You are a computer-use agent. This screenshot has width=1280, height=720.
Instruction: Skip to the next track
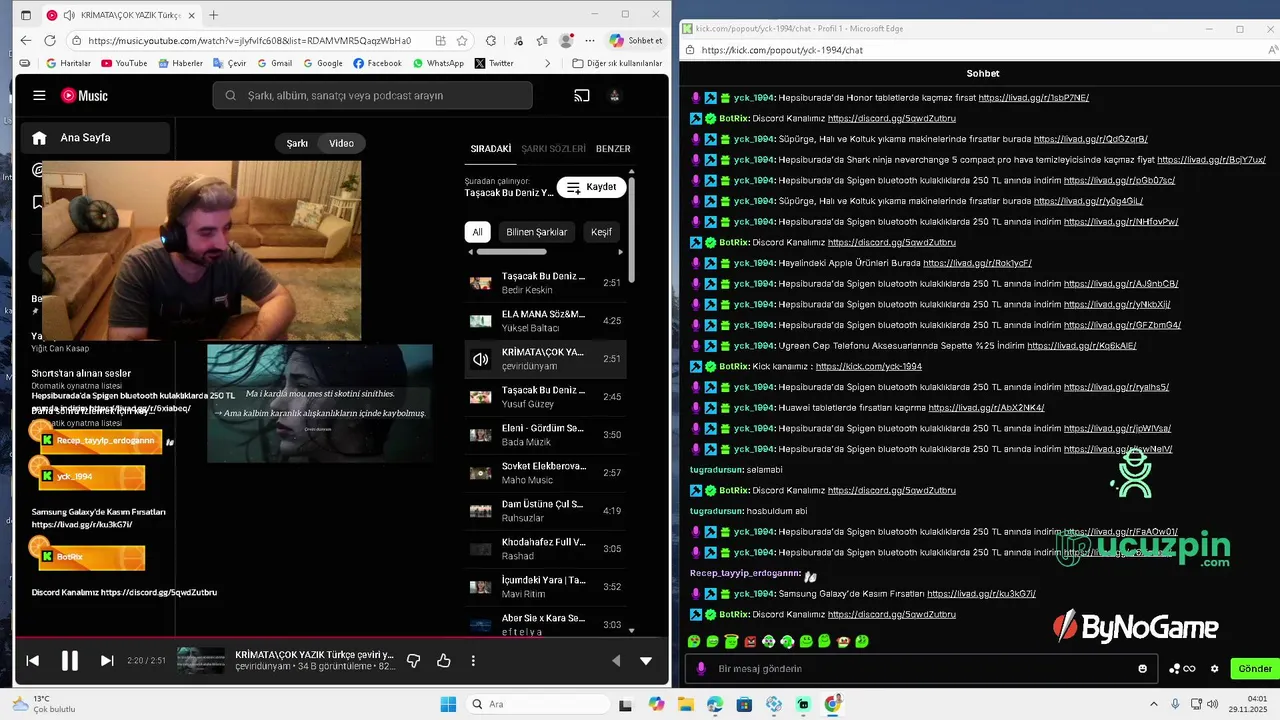(x=107, y=660)
